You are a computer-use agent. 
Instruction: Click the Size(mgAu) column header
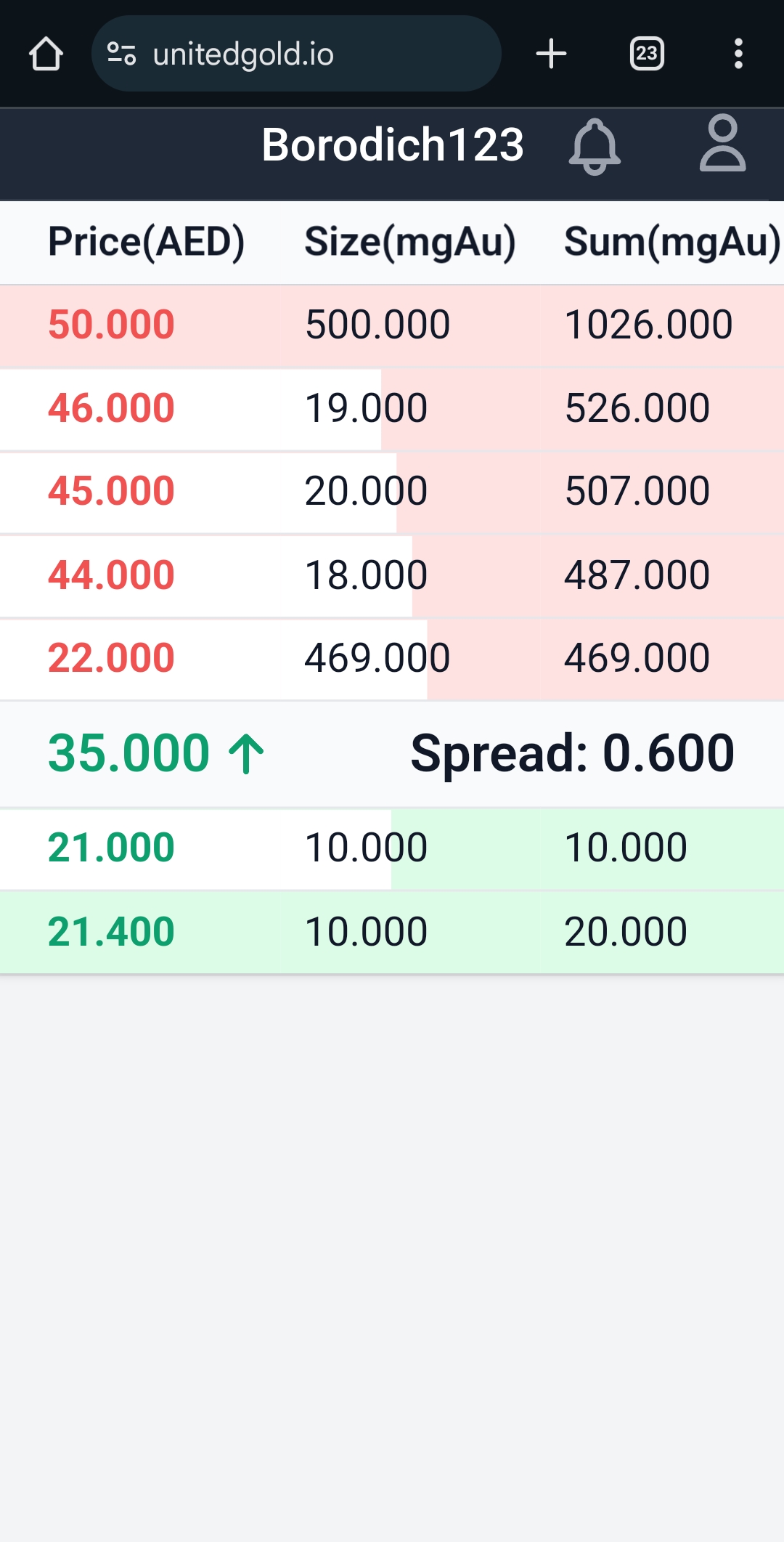409,242
